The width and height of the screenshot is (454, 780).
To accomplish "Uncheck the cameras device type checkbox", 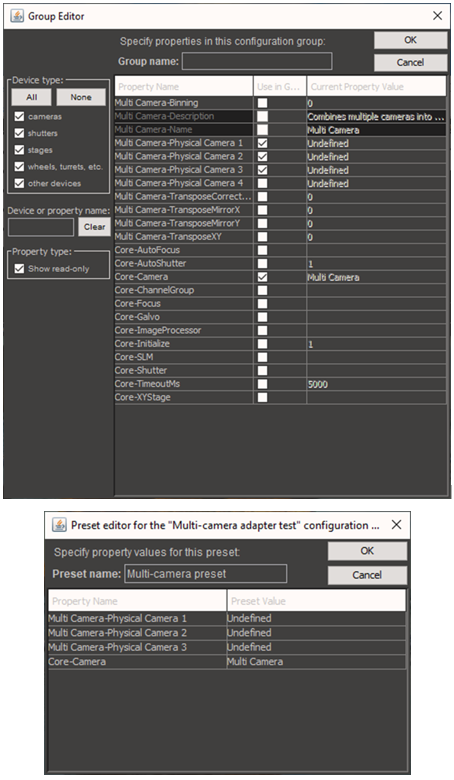I will [19, 116].
